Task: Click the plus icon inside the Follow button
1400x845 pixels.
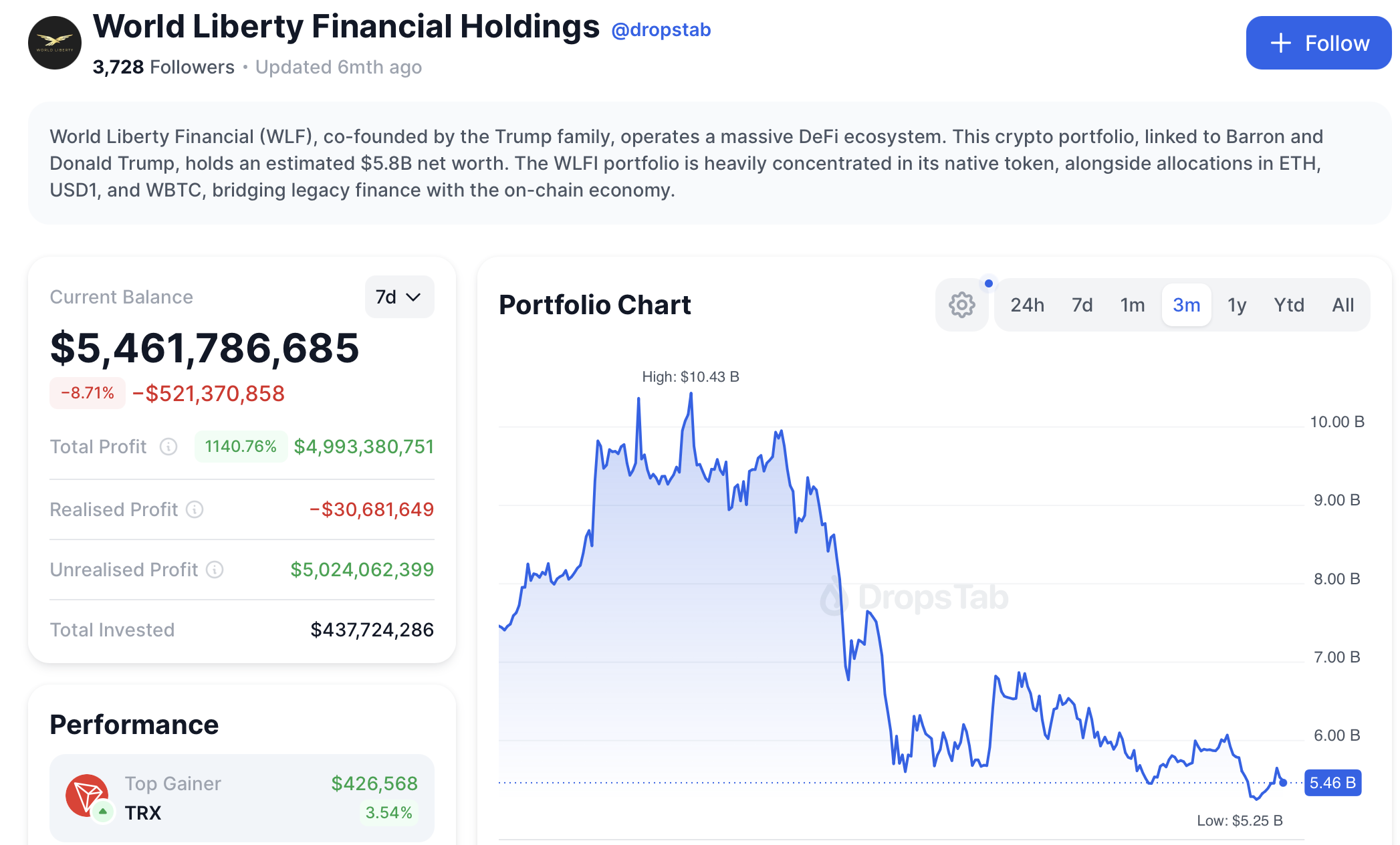Action: click(1280, 42)
